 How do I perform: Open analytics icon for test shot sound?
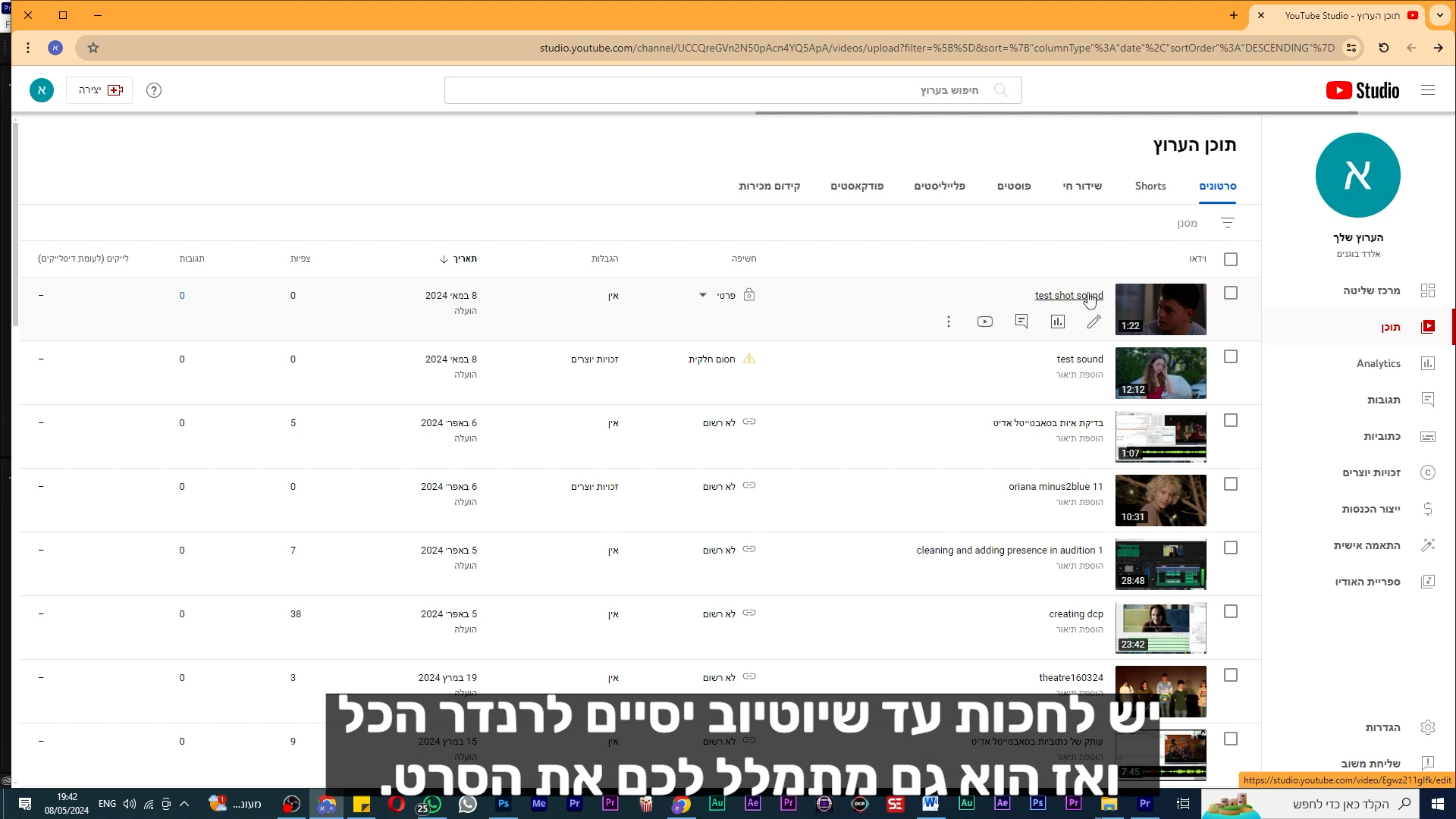pyautogui.click(x=1058, y=322)
